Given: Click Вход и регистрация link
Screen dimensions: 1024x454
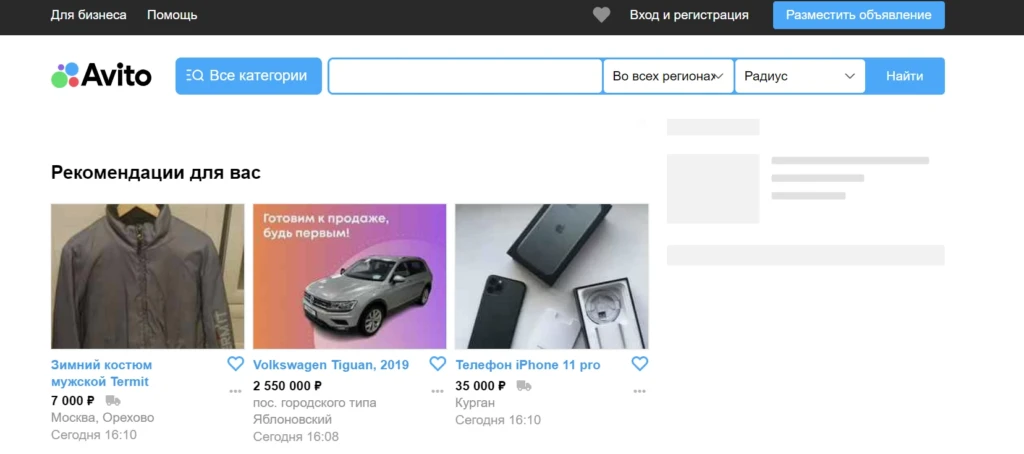Looking at the screenshot, I should [689, 15].
